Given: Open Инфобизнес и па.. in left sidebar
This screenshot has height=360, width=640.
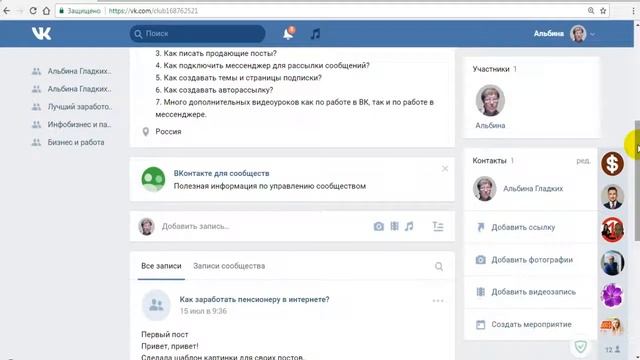Looking at the screenshot, I should (80, 124).
